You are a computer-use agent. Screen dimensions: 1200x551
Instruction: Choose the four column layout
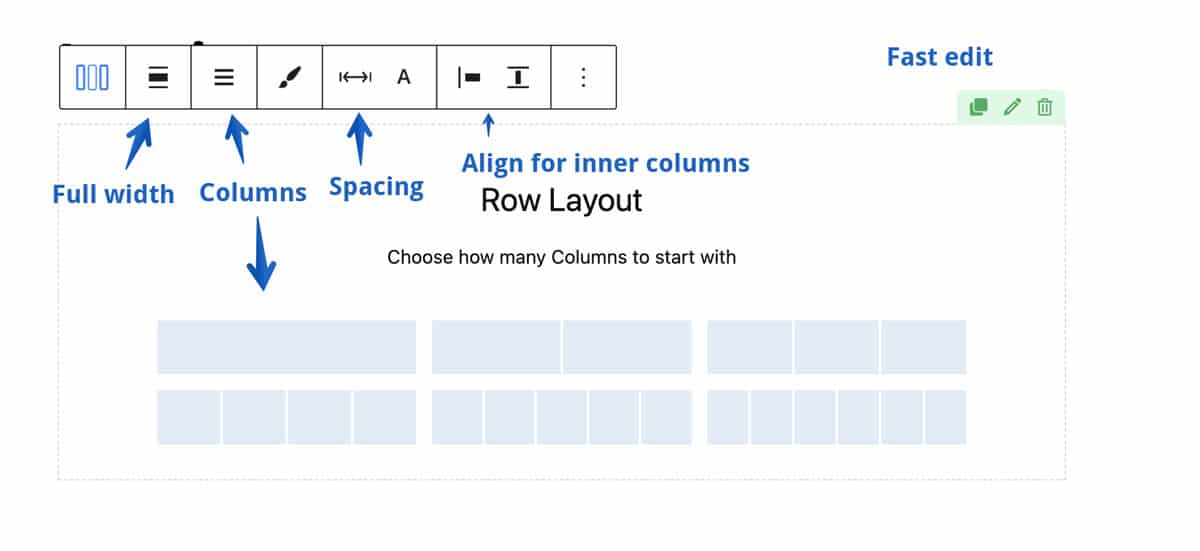286,417
